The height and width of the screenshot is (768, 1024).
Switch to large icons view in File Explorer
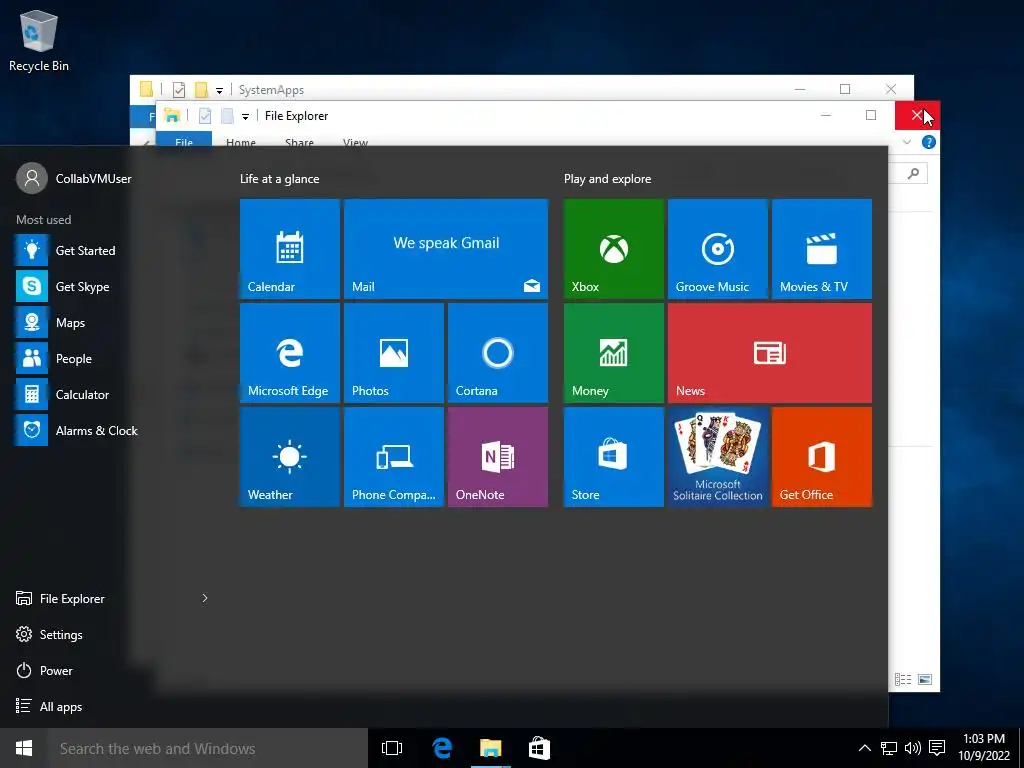(925, 680)
